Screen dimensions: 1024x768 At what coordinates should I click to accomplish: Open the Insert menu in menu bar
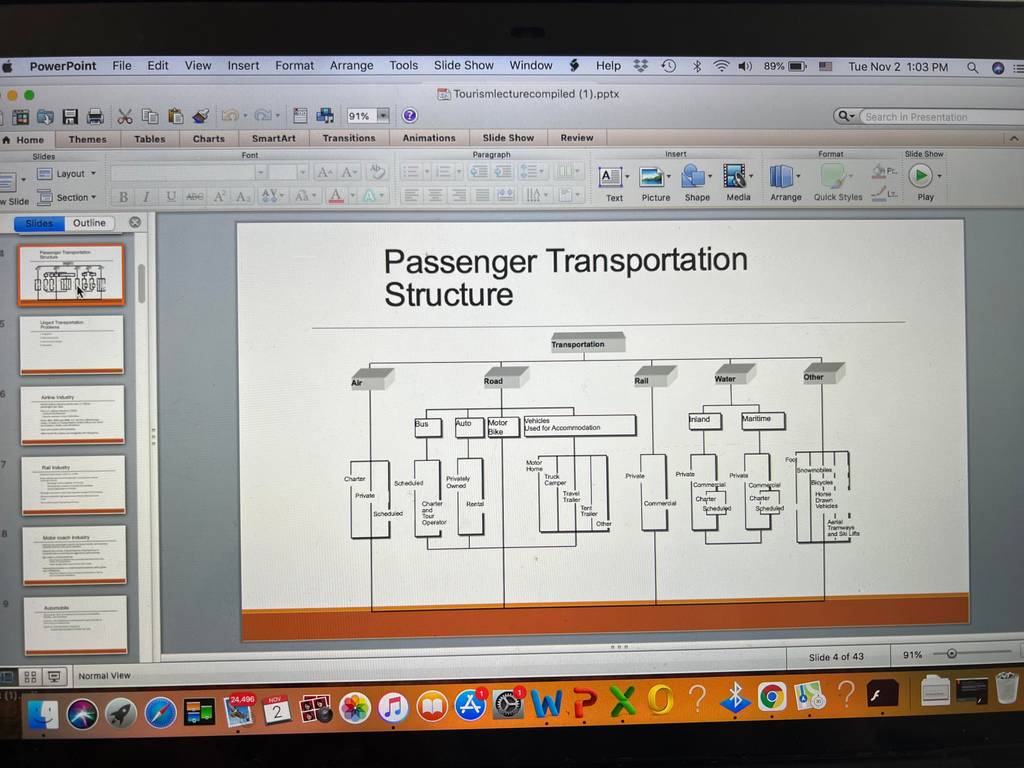tap(243, 65)
